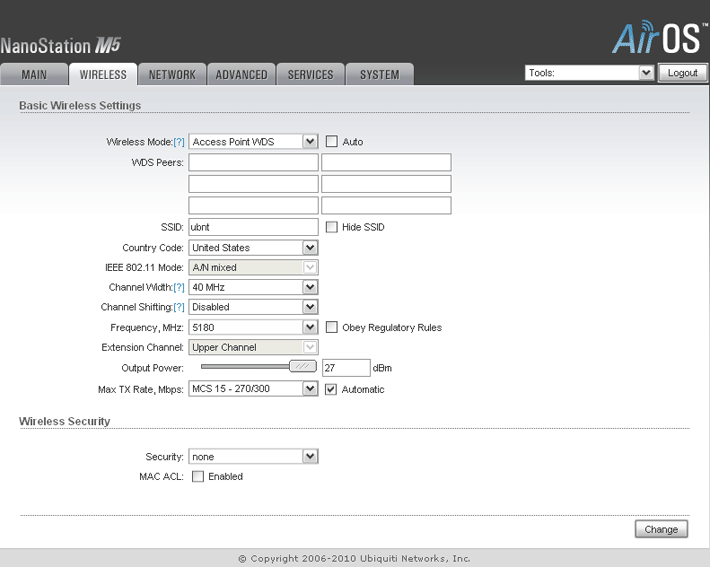The height and width of the screenshot is (567, 710).
Task: Check the Hide SSID box
Action: (x=332, y=227)
